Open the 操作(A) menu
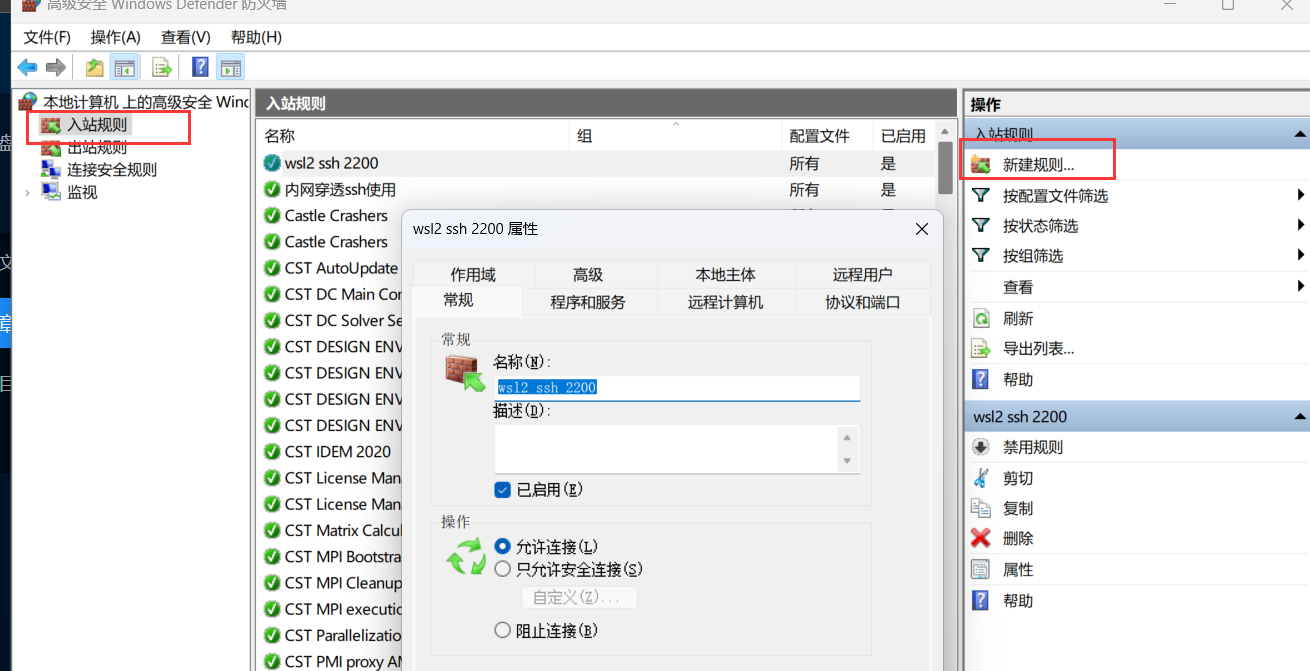The width and height of the screenshot is (1310, 671). (x=115, y=37)
